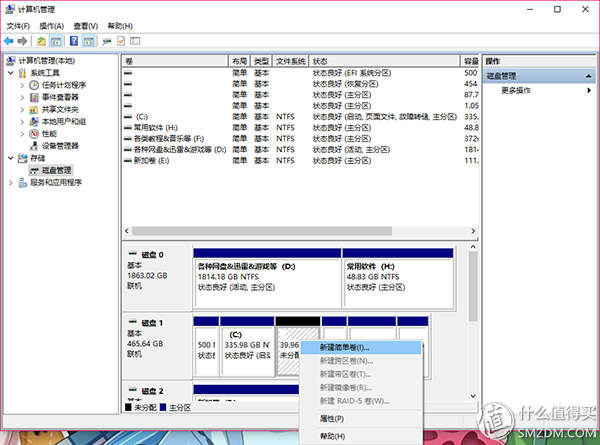The height and width of the screenshot is (445, 600).
Task: Collapse the Storage (存储) tree node
Action: point(12,158)
